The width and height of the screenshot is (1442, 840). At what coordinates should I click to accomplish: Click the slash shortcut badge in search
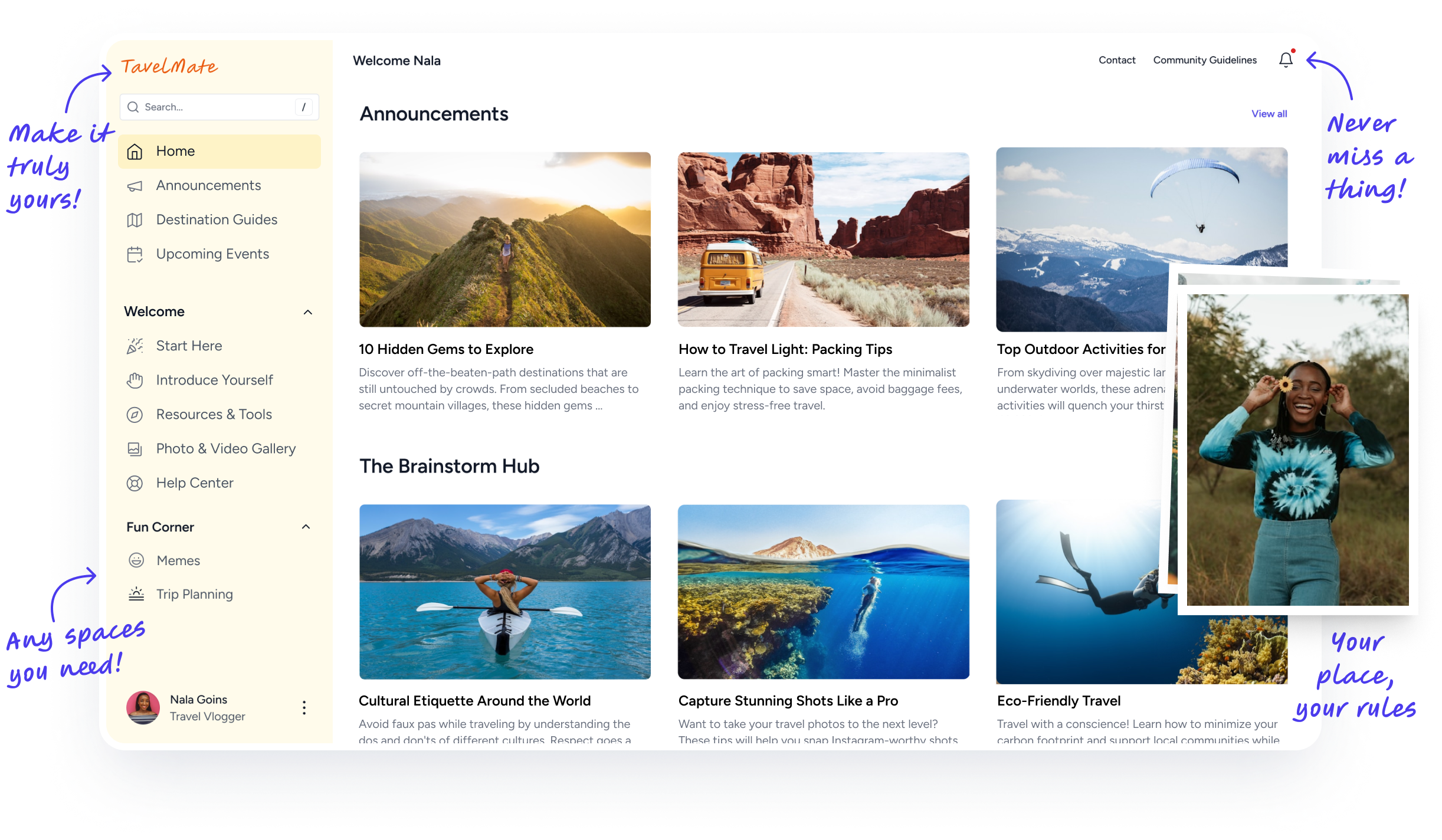tap(303, 107)
